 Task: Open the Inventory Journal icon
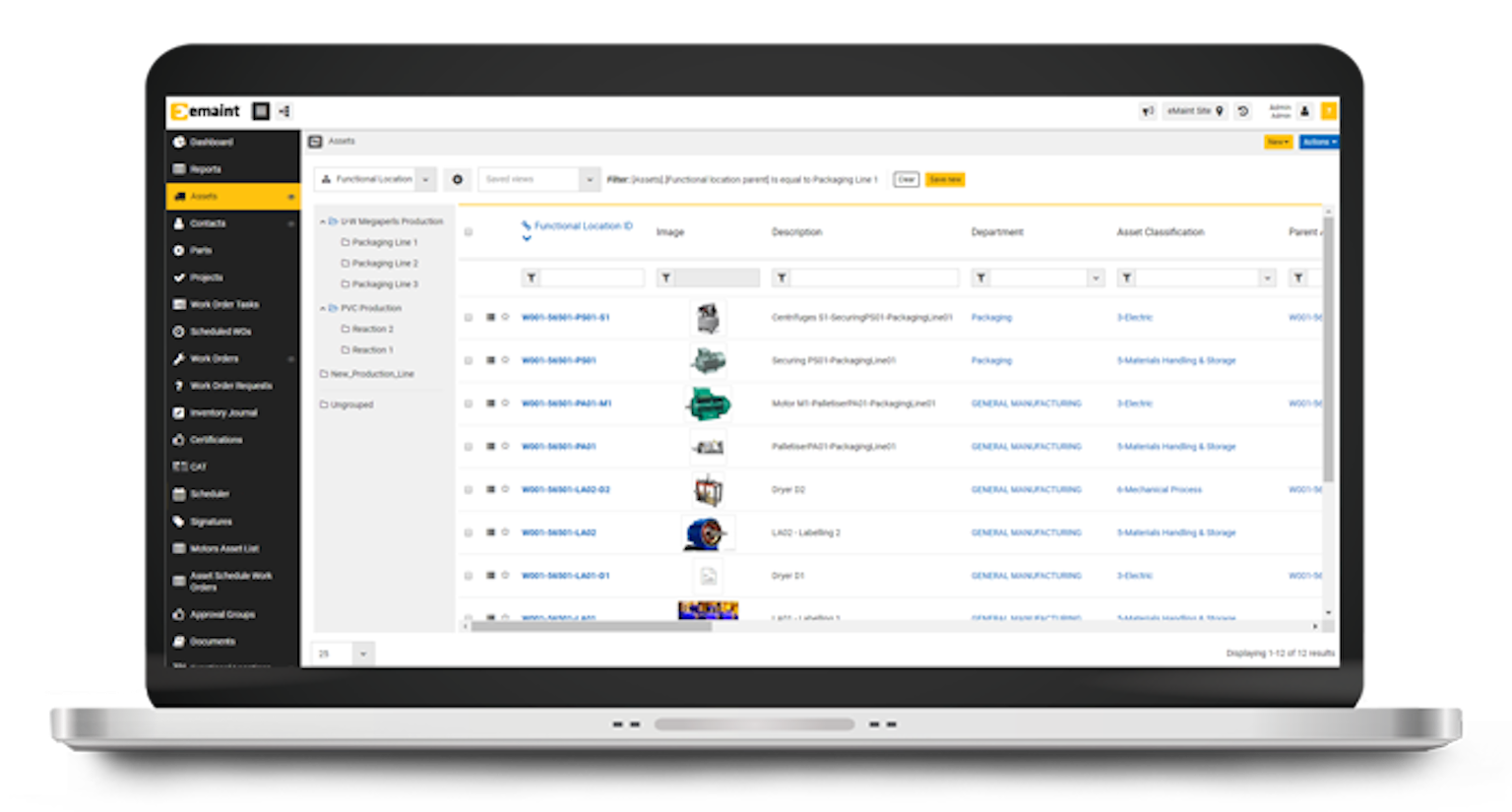click(178, 412)
